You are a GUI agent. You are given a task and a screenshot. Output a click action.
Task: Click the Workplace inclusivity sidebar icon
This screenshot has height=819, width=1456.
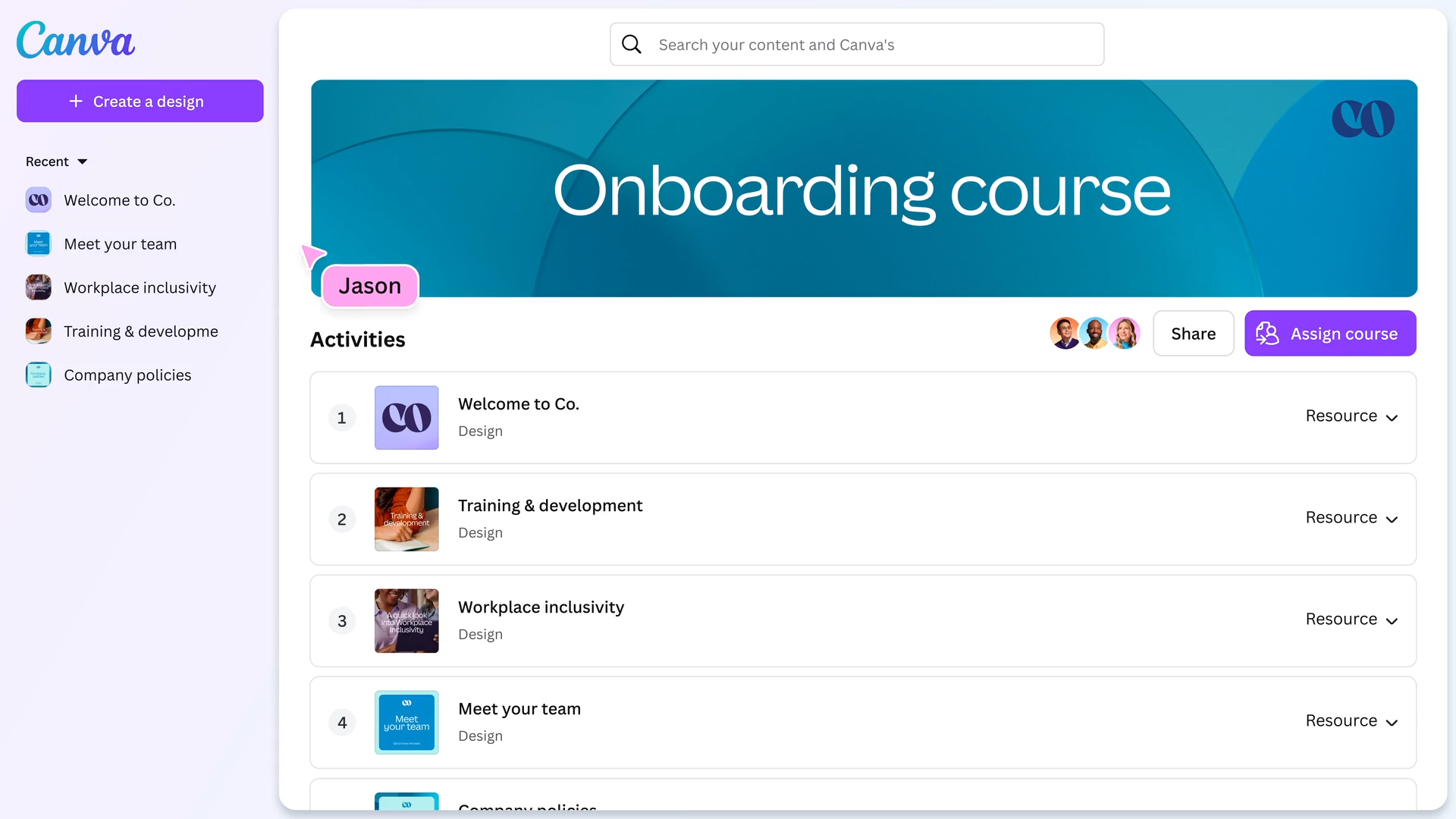39,287
